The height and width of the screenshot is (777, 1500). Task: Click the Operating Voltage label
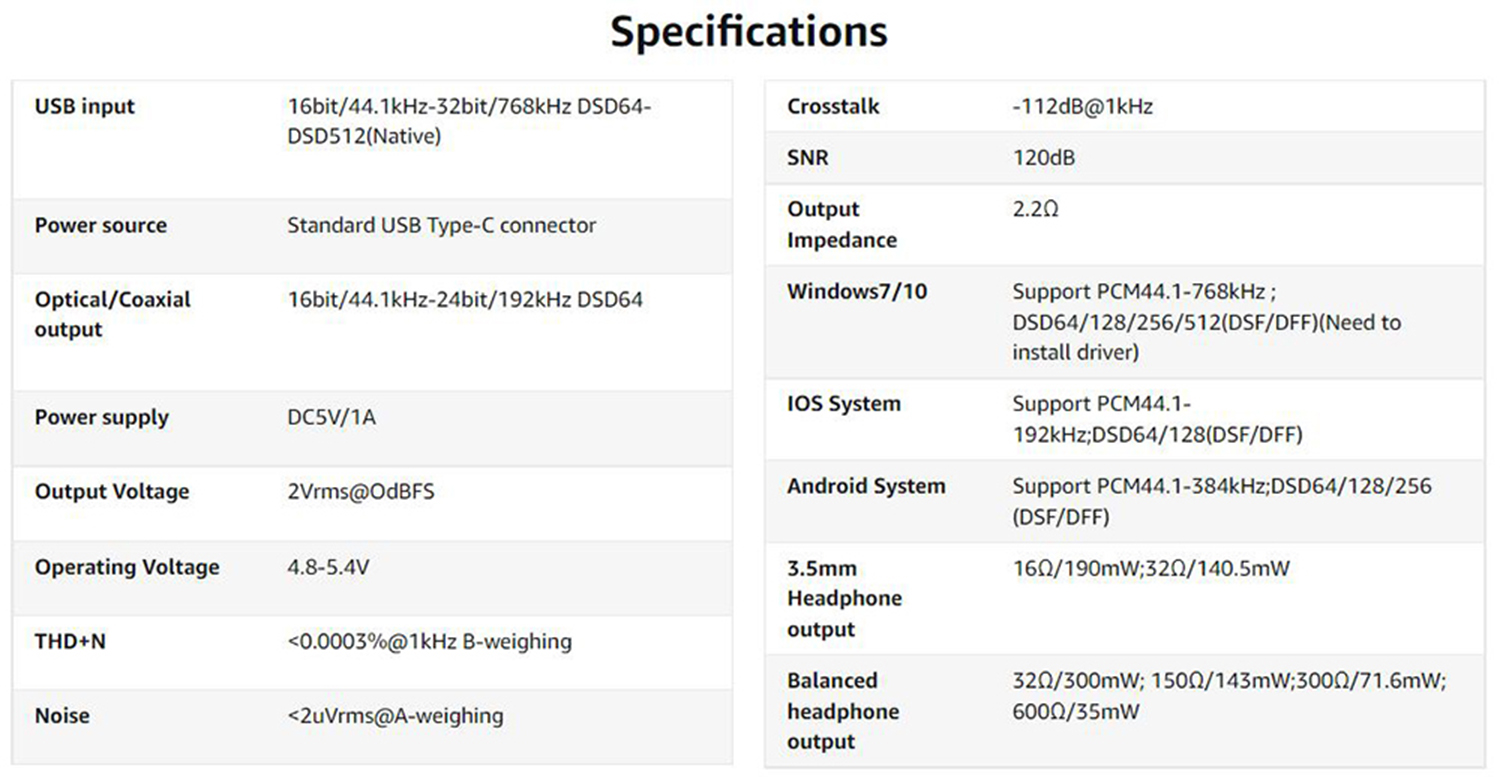[x=127, y=567]
